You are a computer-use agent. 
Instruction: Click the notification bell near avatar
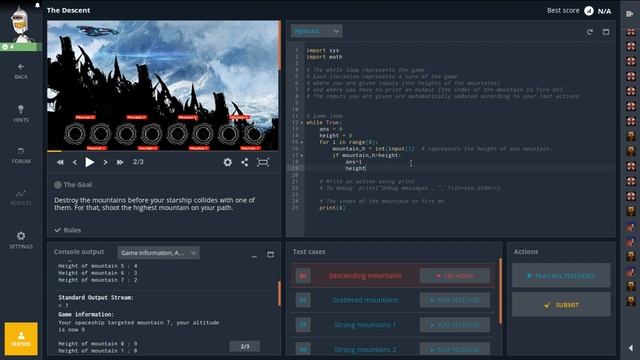point(38,5)
